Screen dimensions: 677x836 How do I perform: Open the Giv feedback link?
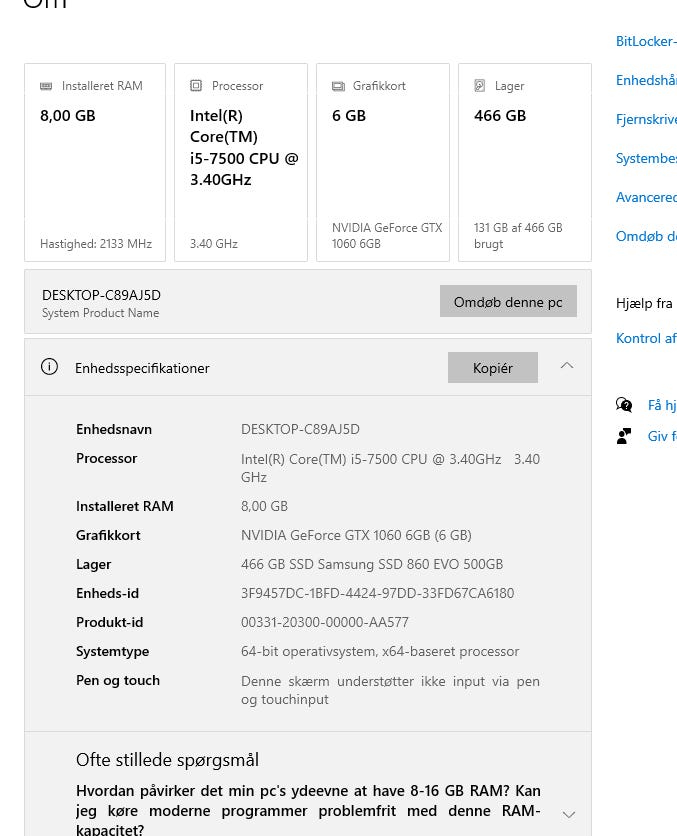(x=662, y=436)
